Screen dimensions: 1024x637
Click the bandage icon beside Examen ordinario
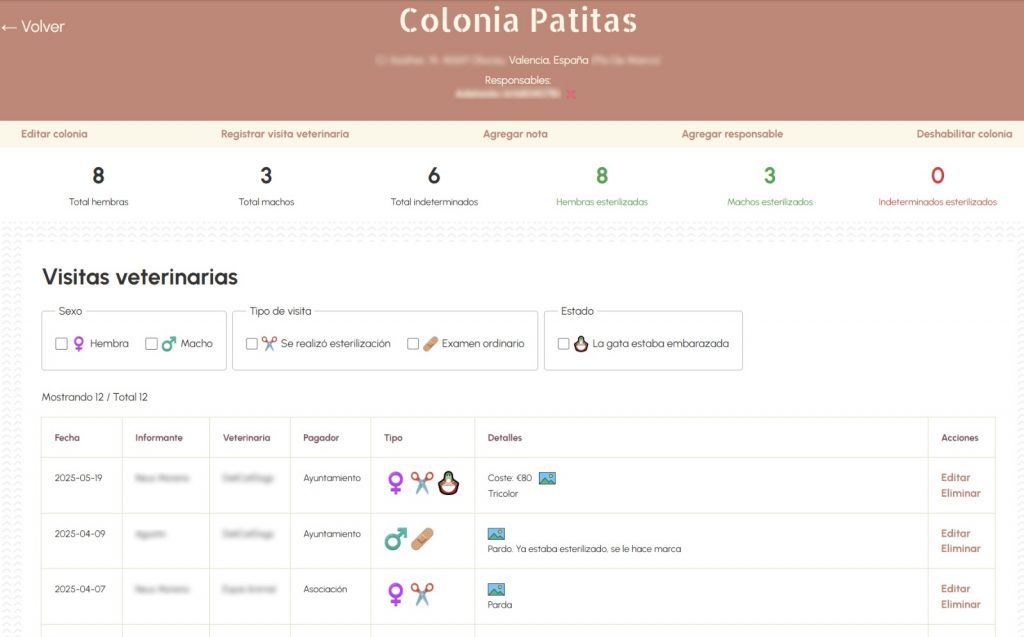pyautogui.click(x=431, y=343)
